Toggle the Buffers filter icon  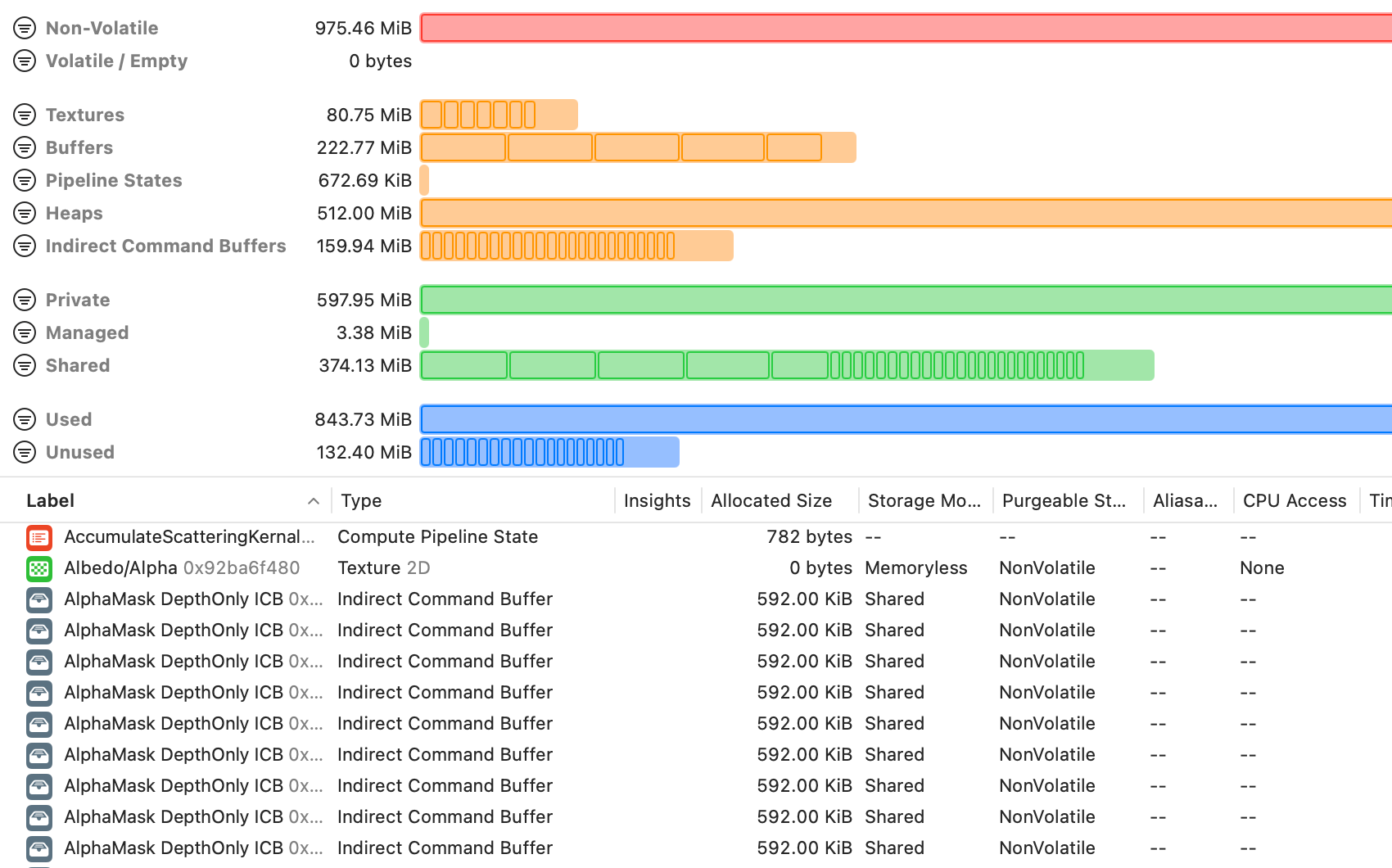pos(25,147)
